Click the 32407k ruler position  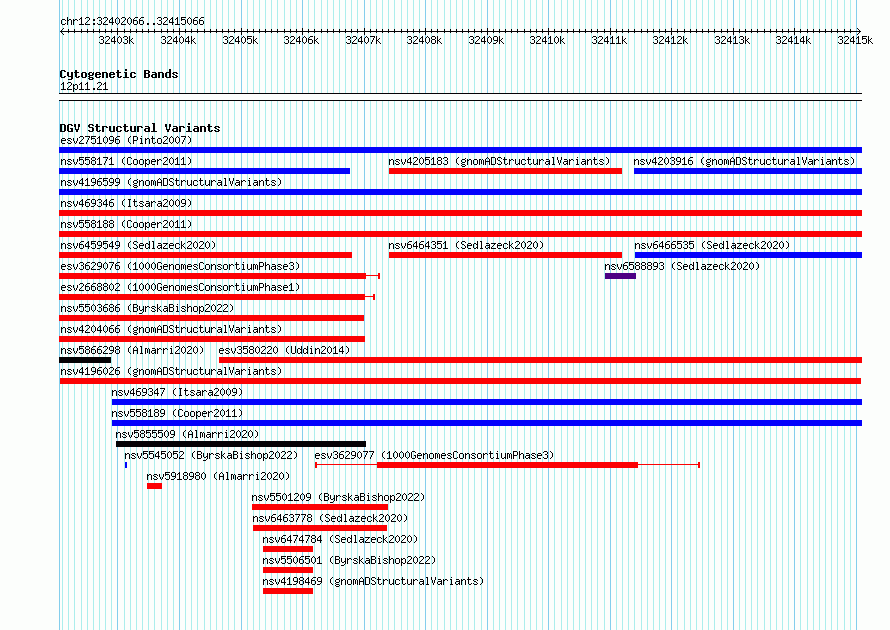click(x=363, y=40)
